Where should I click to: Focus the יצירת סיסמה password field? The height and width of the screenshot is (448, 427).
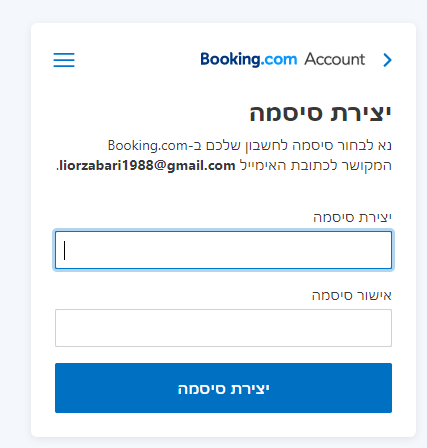tap(223, 250)
